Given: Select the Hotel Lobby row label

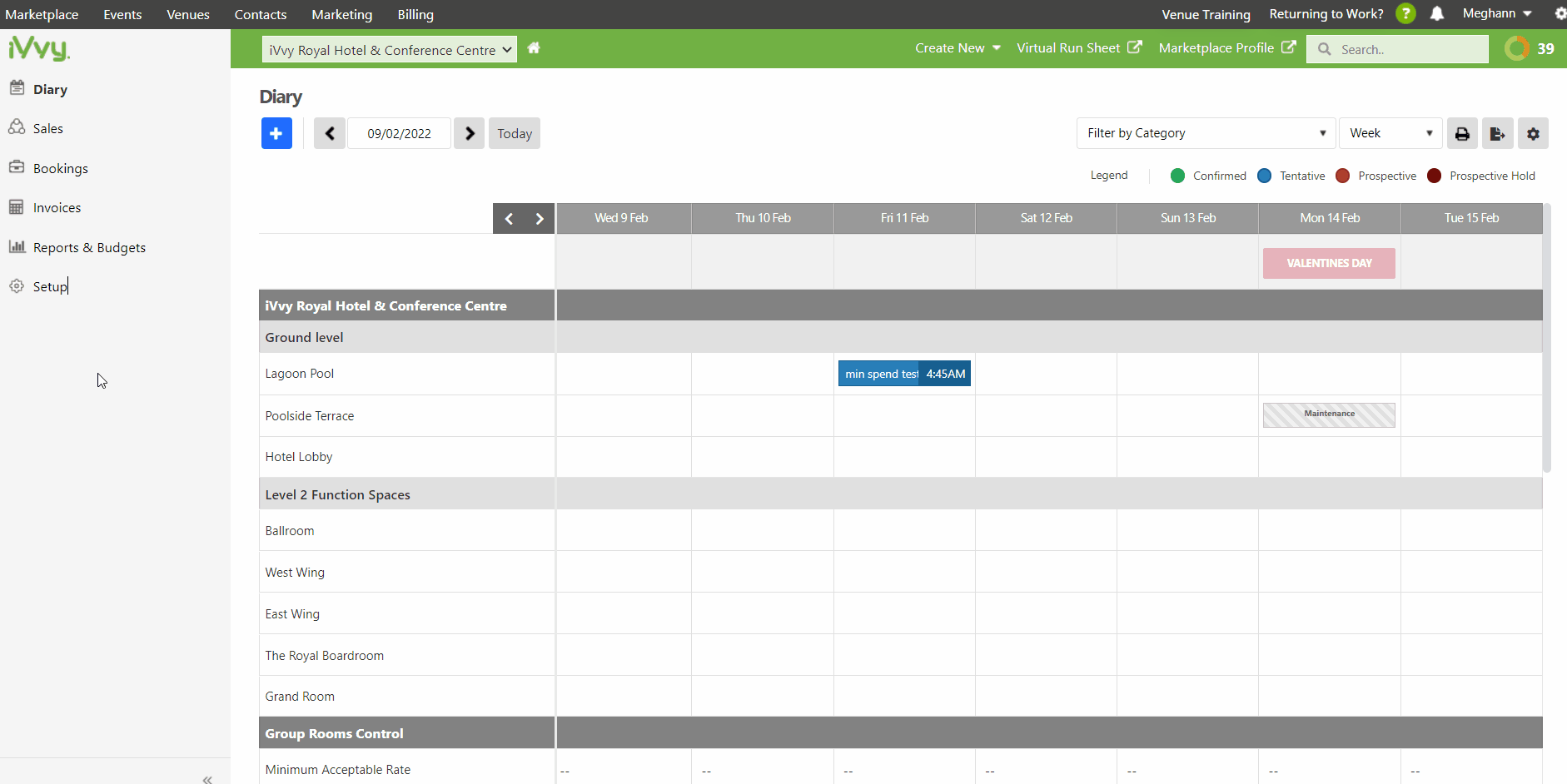Looking at the screenshot, I should 298,457.
